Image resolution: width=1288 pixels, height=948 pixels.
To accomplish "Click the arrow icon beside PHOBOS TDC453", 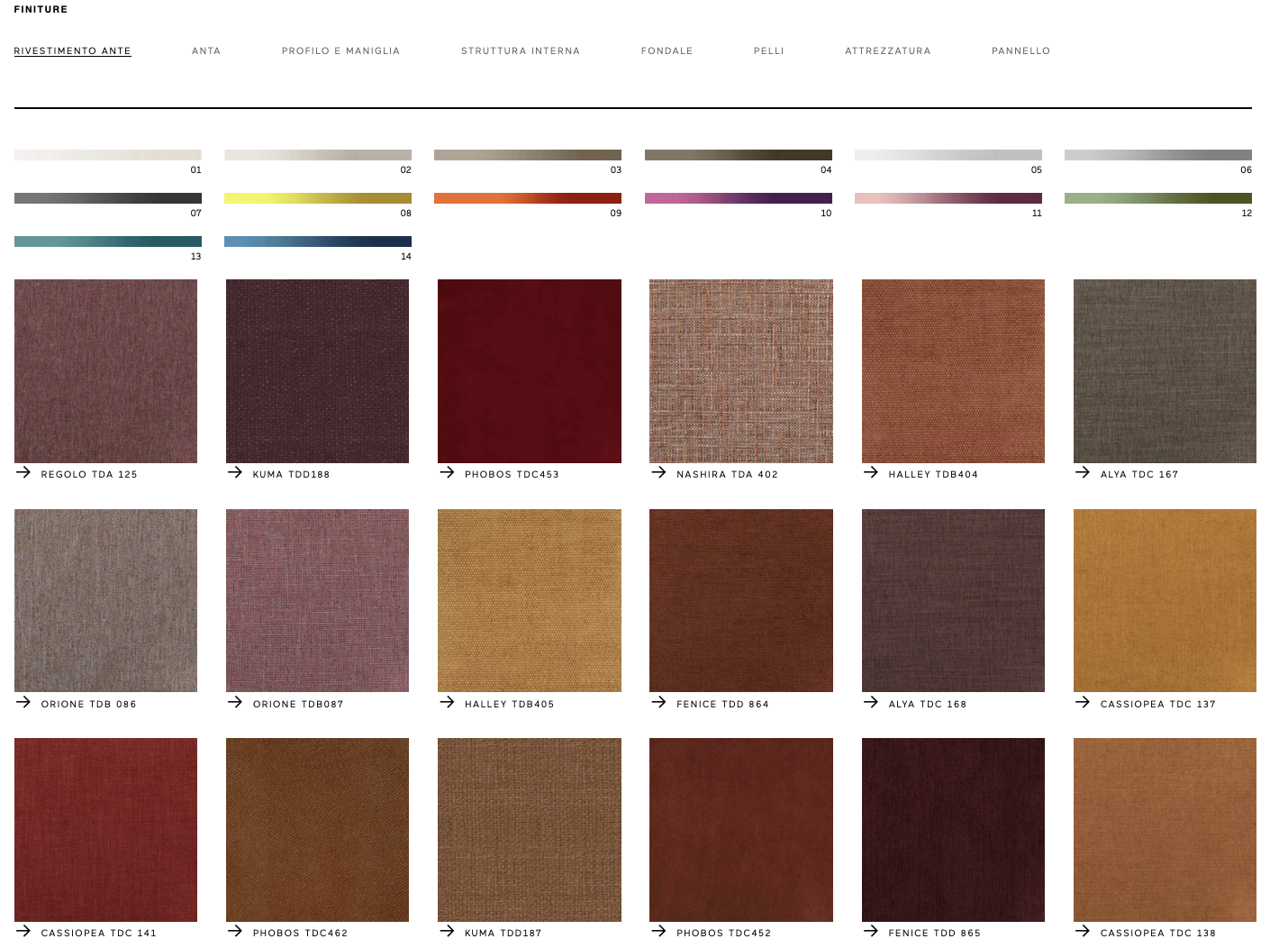I will (447, 472).
